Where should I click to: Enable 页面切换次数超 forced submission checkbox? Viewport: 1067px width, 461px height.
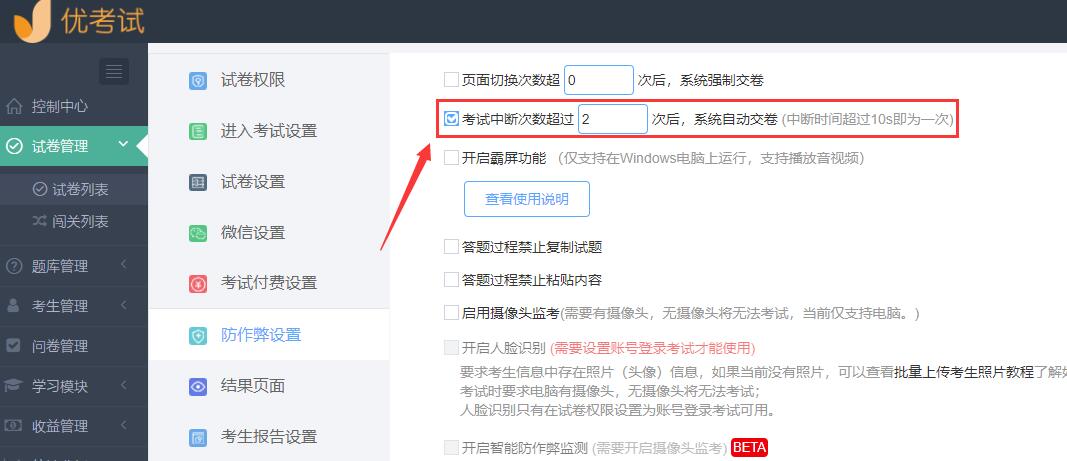click(451, 80)
